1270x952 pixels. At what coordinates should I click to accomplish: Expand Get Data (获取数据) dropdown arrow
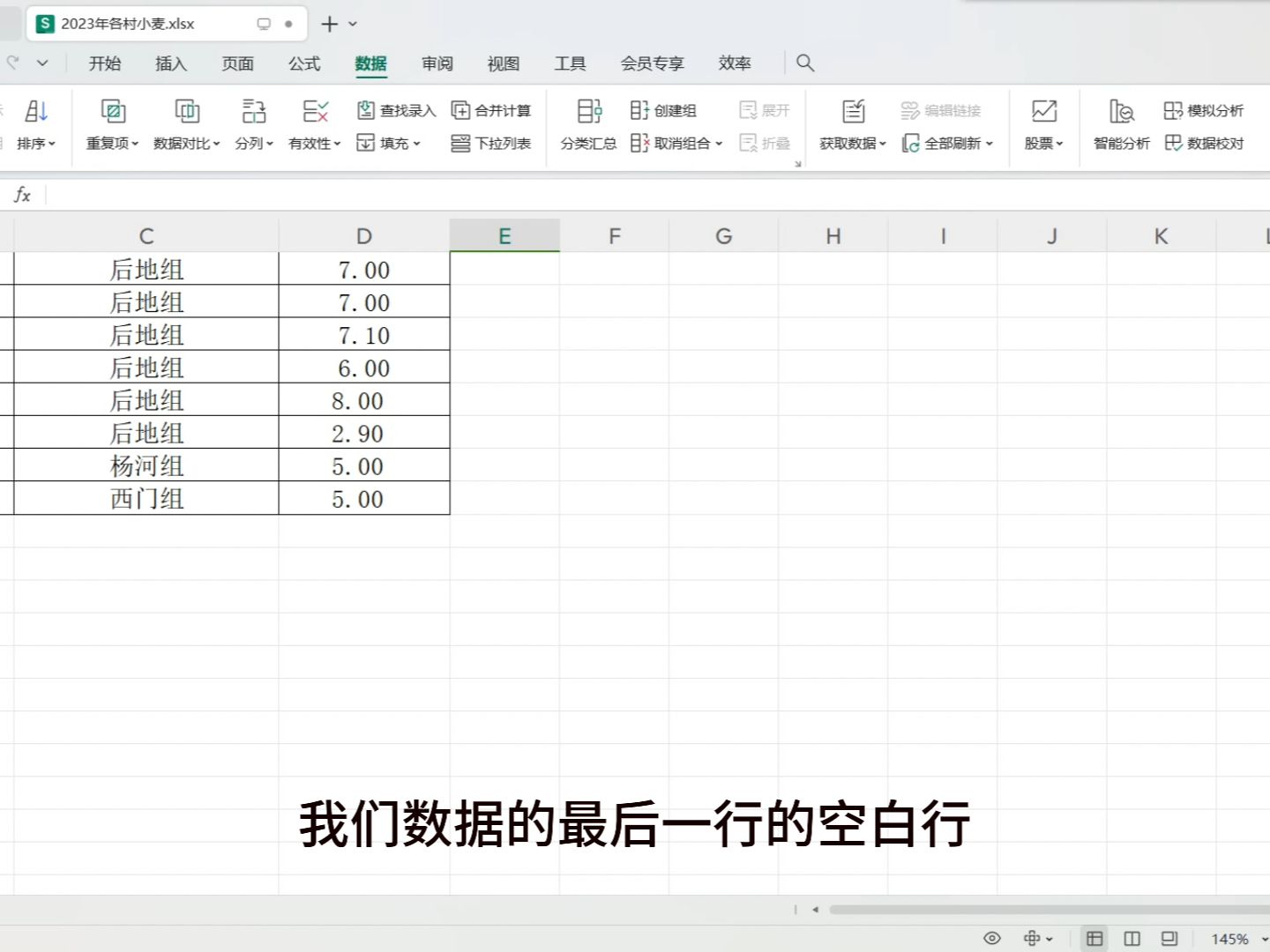tap(882, 144)
